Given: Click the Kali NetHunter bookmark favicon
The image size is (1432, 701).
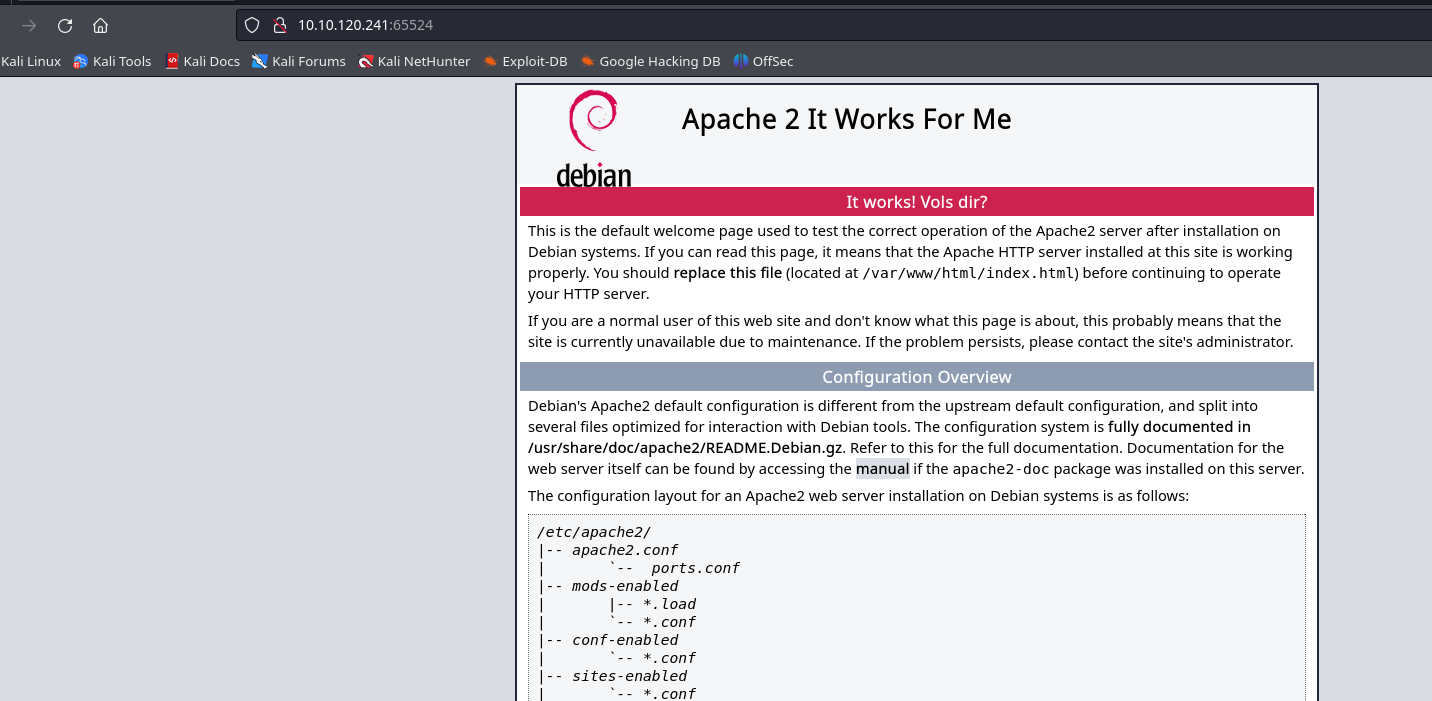Looking at the screenshot, I should pos(366,61).
